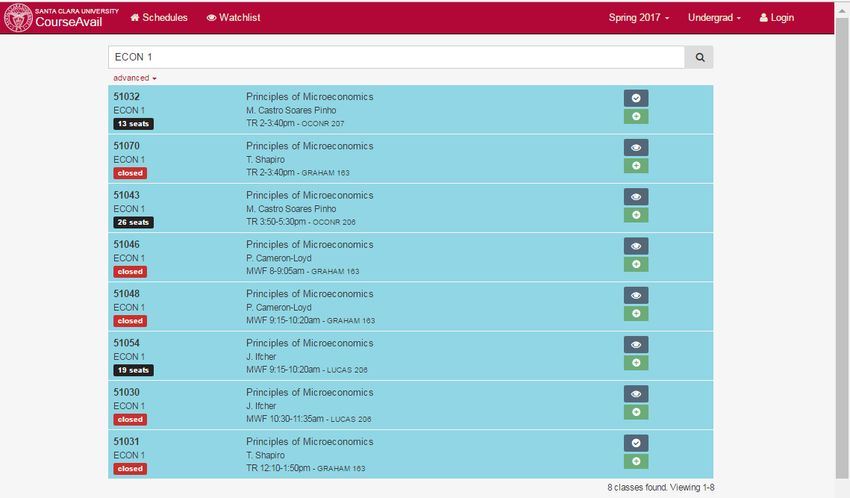This screenshot has width=850, height=498.
Task: Watch class 51043 using eye button
Action: coord(636,197)
